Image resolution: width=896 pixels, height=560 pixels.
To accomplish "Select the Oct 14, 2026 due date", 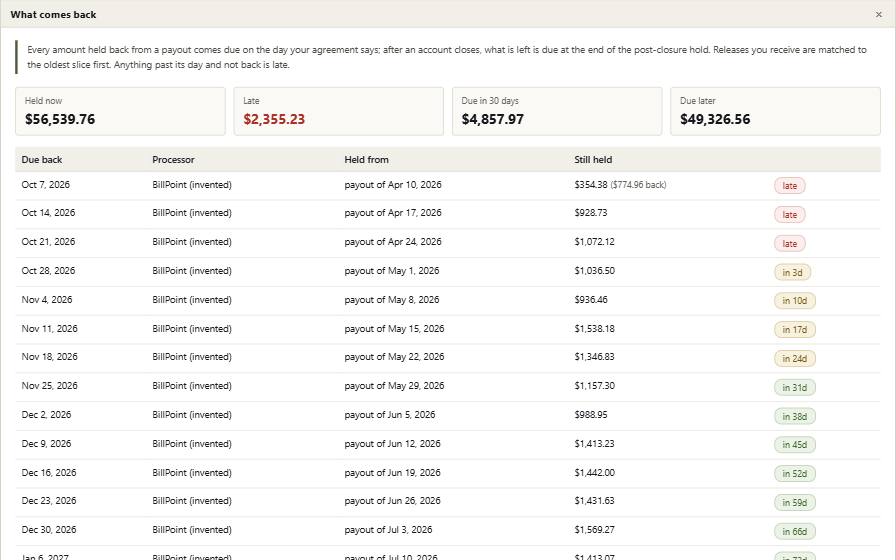I will pos(48,213).
